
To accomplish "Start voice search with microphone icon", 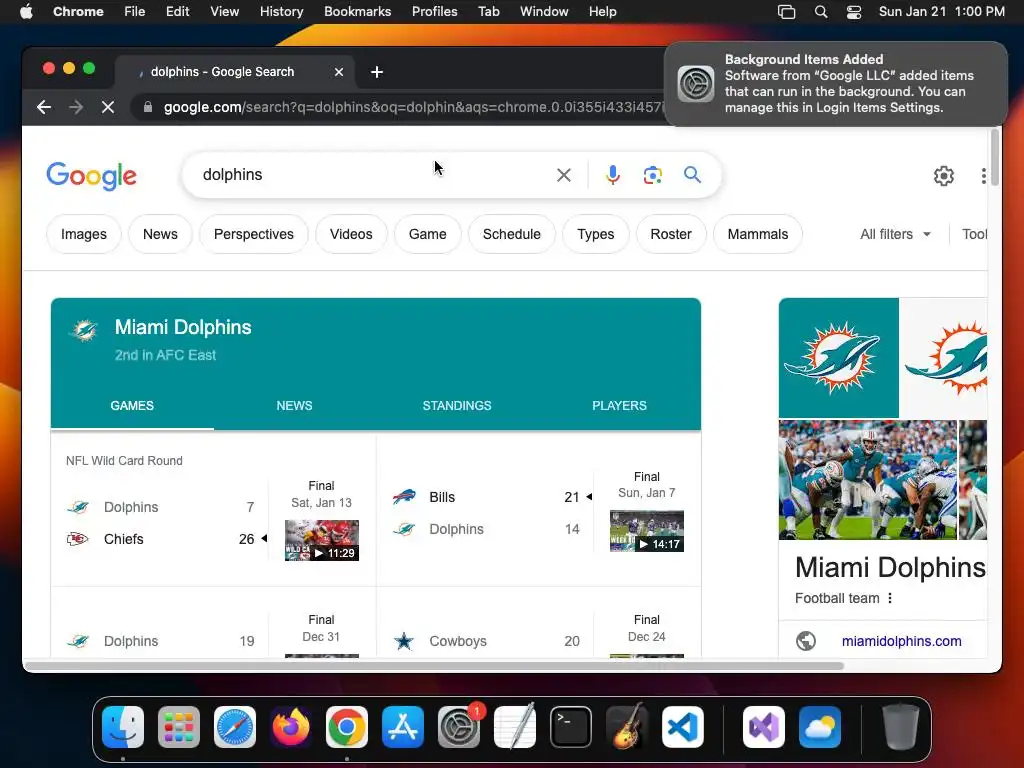I will 613,175.
